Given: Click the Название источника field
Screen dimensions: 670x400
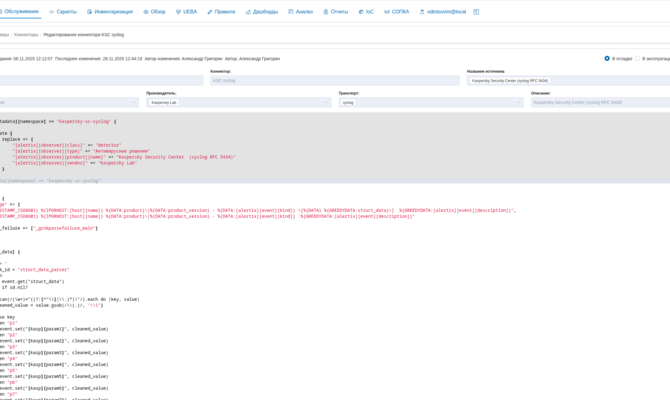Looking at the screenshot, I should (x=568, y=80).
